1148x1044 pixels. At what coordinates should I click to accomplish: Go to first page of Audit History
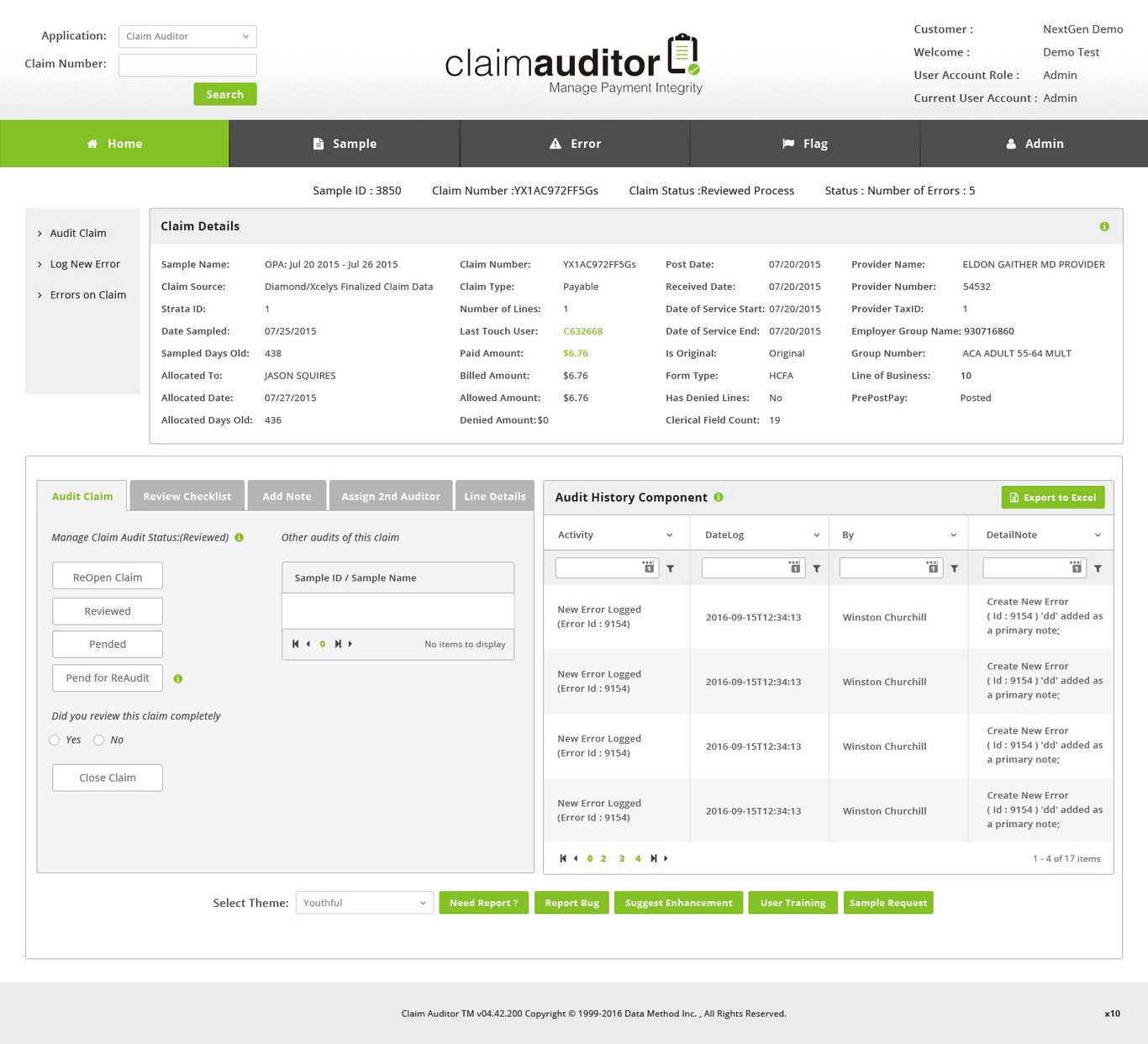563,858
